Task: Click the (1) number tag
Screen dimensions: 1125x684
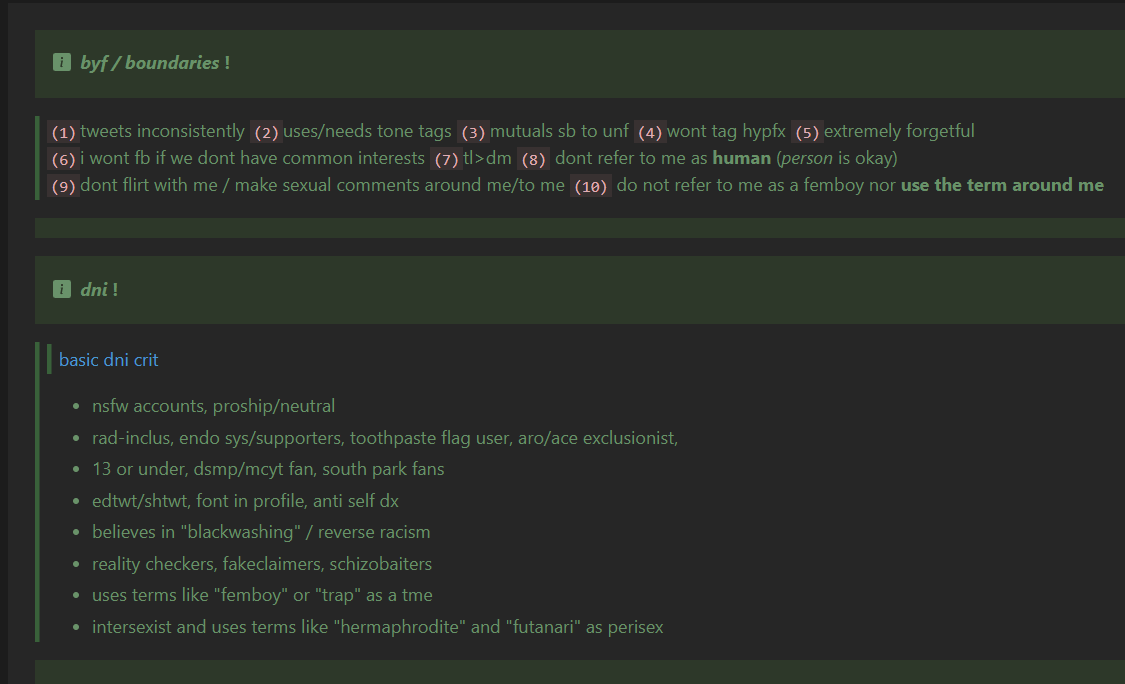Action: [63, 132]
